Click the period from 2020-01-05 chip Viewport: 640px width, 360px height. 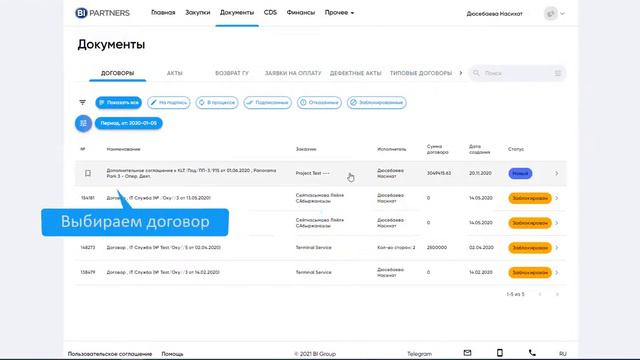click(129, 123)
